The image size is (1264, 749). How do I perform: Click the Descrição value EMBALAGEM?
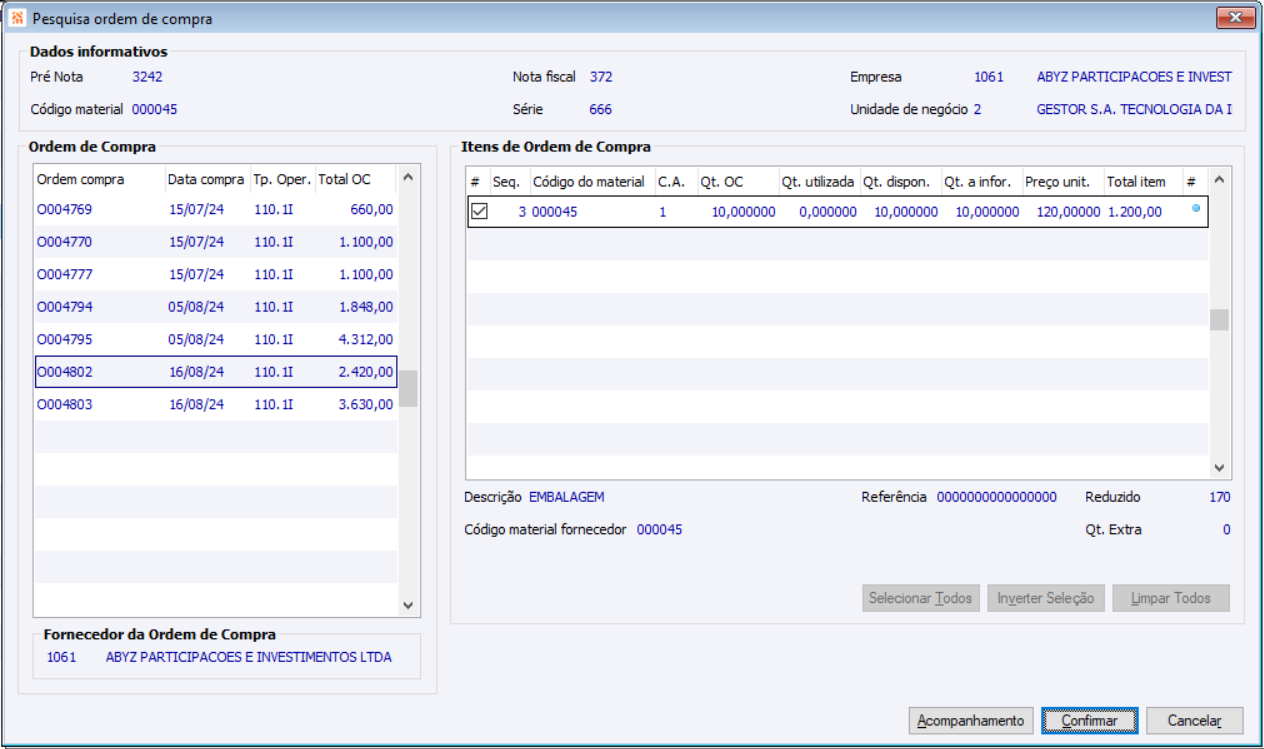(x=566, y=497)
